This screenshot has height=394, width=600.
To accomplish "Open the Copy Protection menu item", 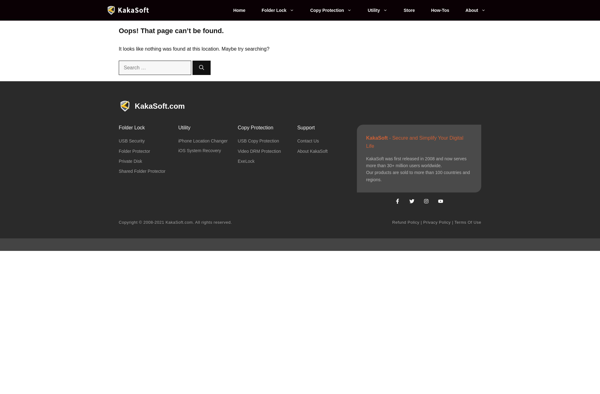I will click(x=327, y=10).
